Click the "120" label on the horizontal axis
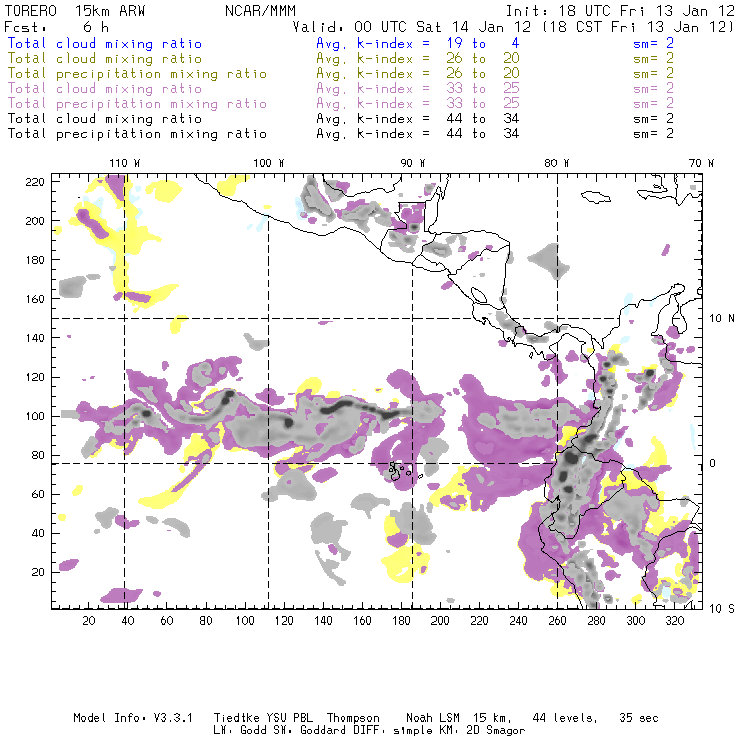This screenshot has width=740, height=740. 284,621
